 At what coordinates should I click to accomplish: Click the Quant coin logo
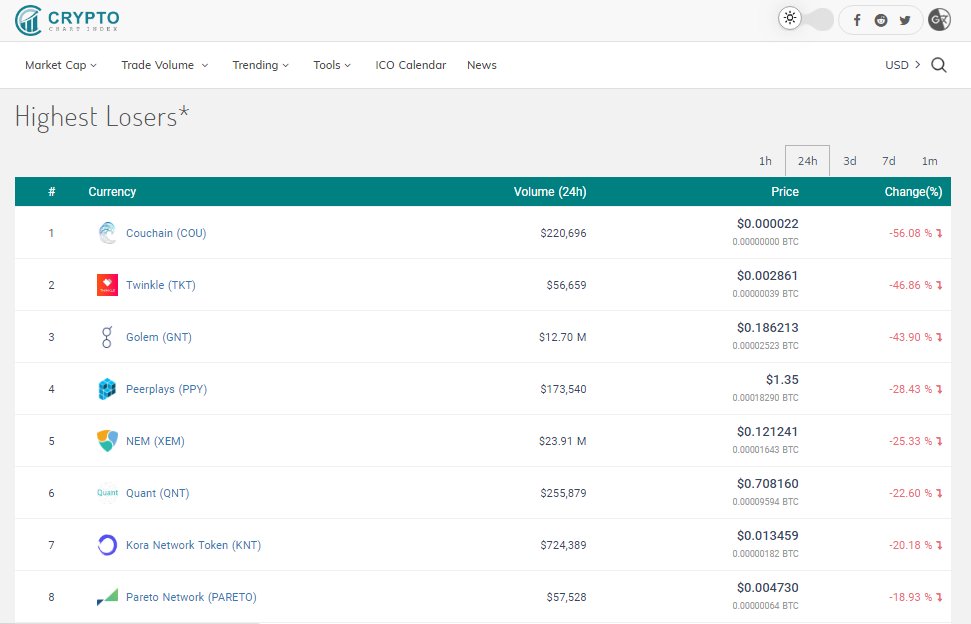click(x=107, y=493)
